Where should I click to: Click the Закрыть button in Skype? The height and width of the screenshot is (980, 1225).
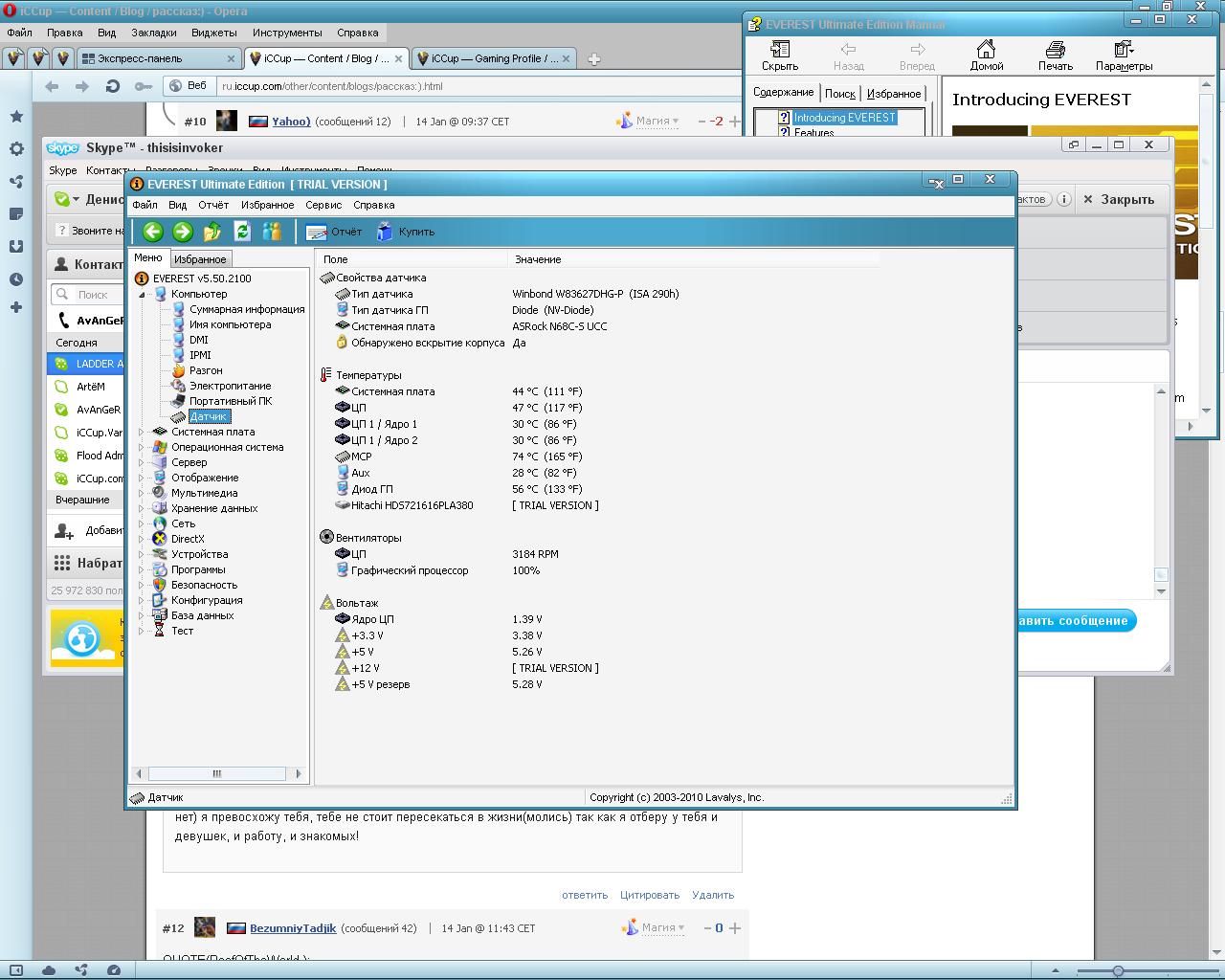tap(1119, 199)
